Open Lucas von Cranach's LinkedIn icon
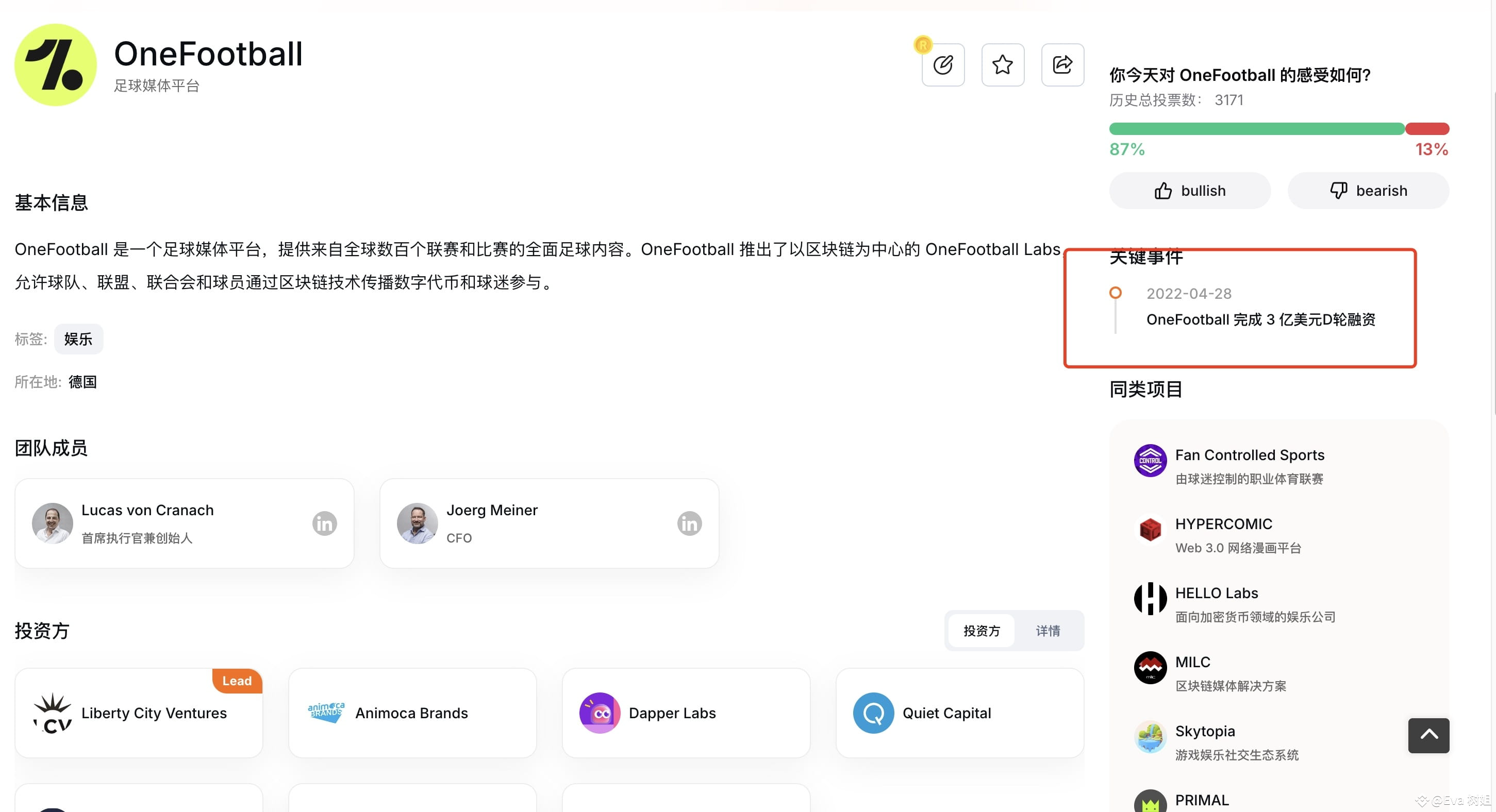The width and height of the screenshot is (1496, 812). tap(324, 523)
